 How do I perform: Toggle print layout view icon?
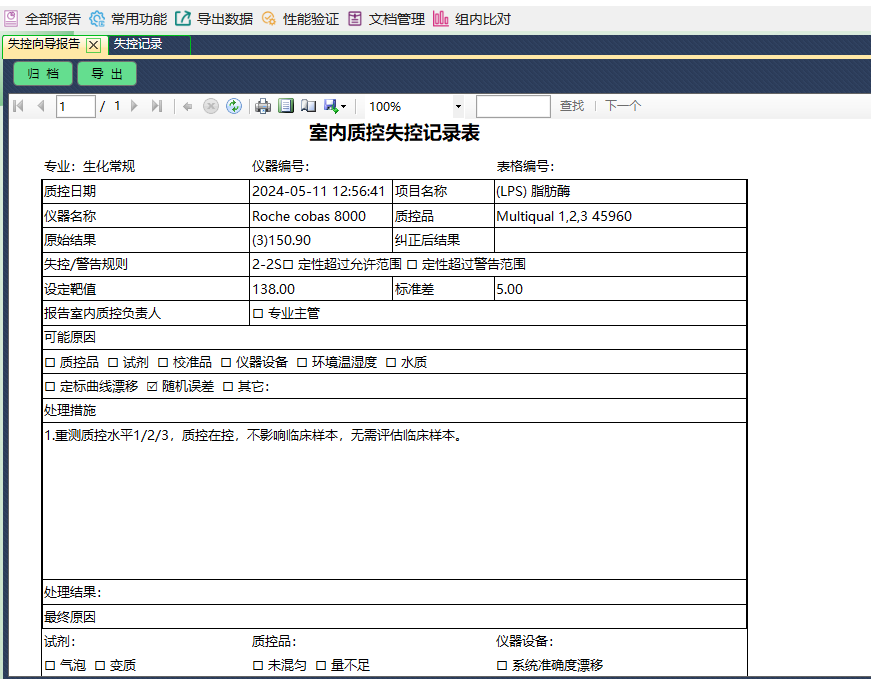[286, 106]
